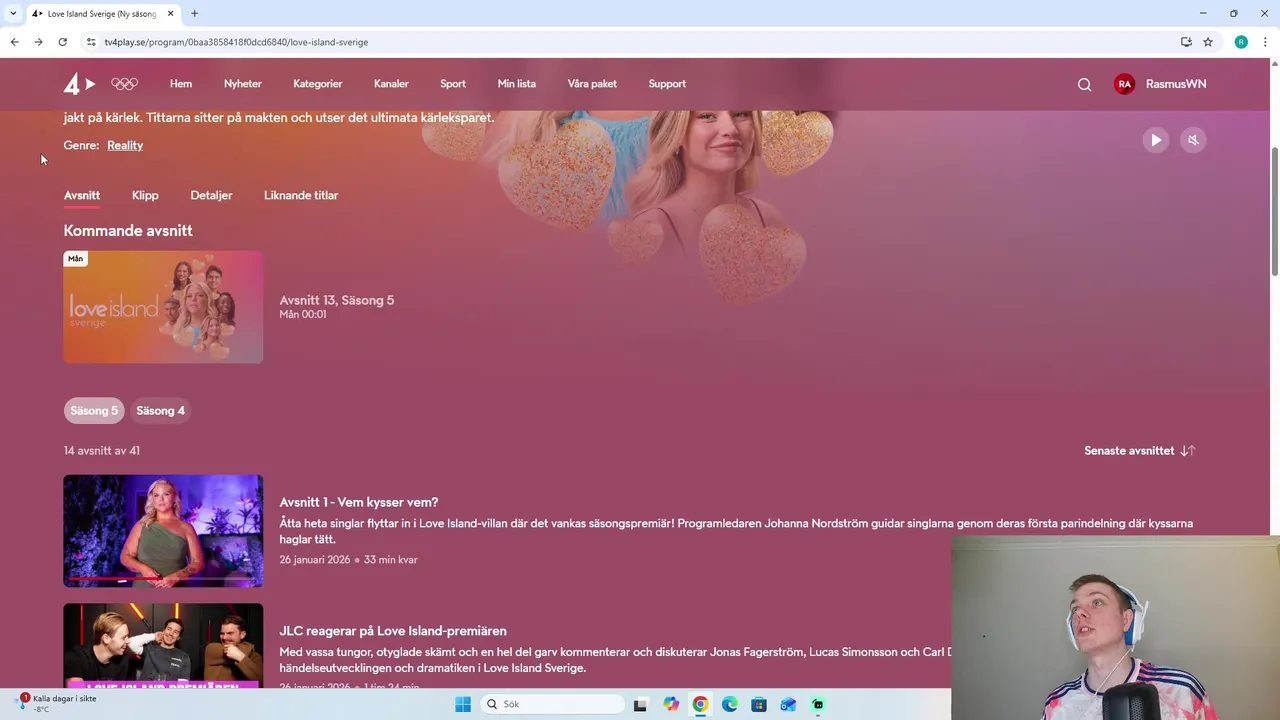Open Avsnitt 1 - Vem kysser vem? title
The image size is (1280, 720).
pyautogui.click(x=359, y=502)
